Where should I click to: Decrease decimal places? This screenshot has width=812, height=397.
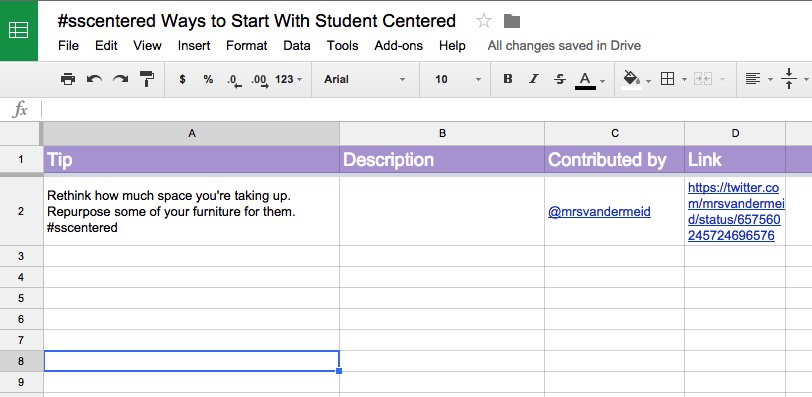pos(234,80)
